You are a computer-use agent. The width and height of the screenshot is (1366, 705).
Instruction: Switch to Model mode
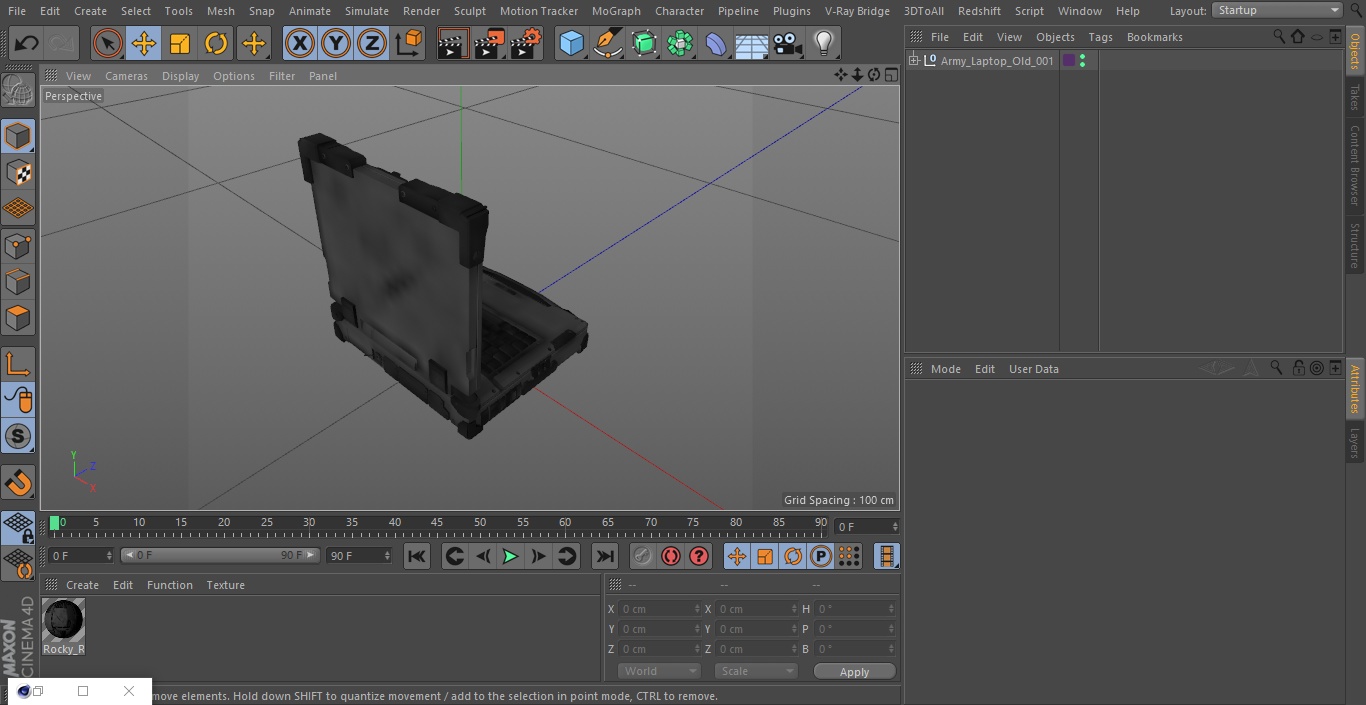18,136
